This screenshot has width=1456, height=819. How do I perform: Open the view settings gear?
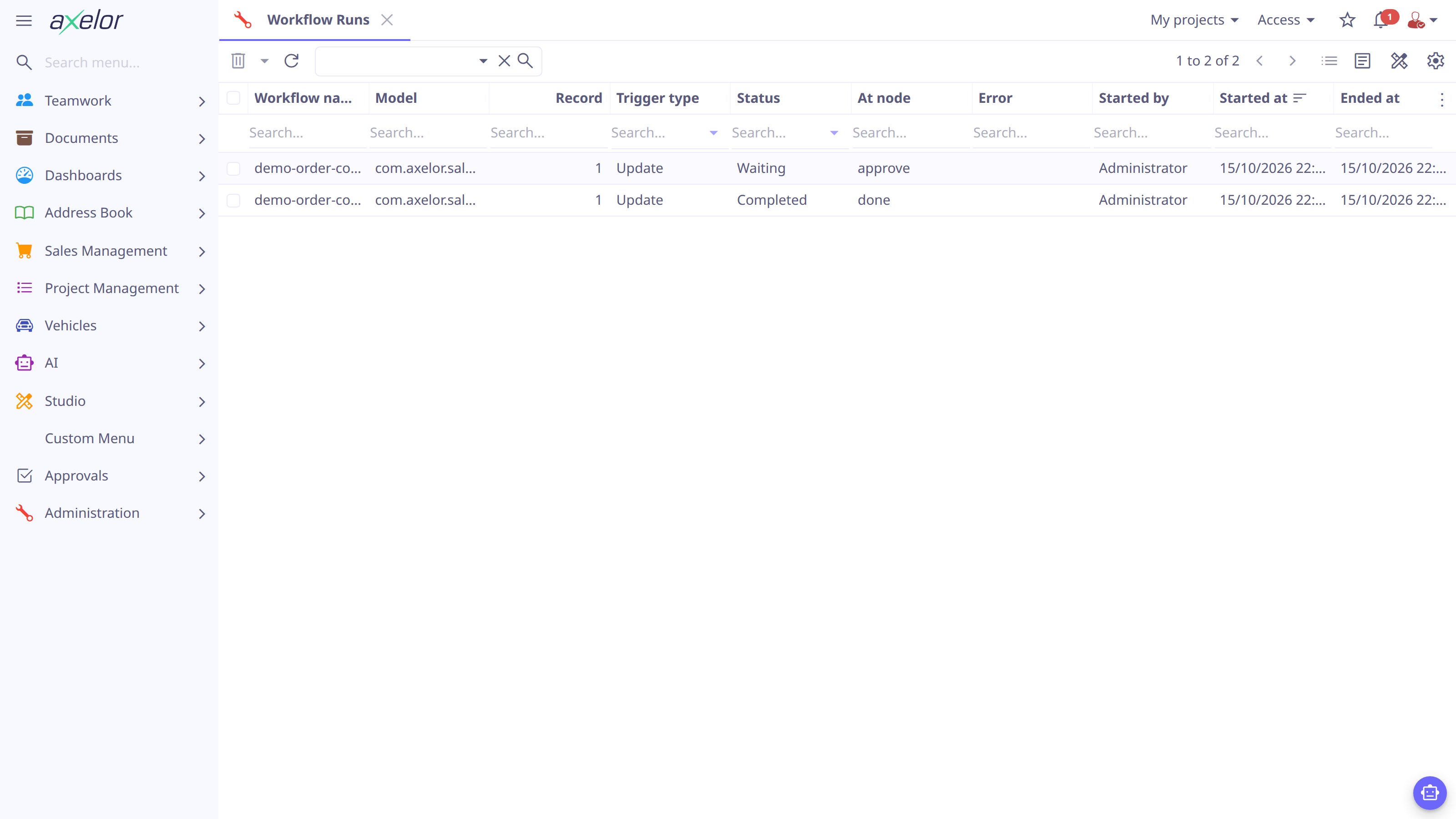pos(1435,61)
